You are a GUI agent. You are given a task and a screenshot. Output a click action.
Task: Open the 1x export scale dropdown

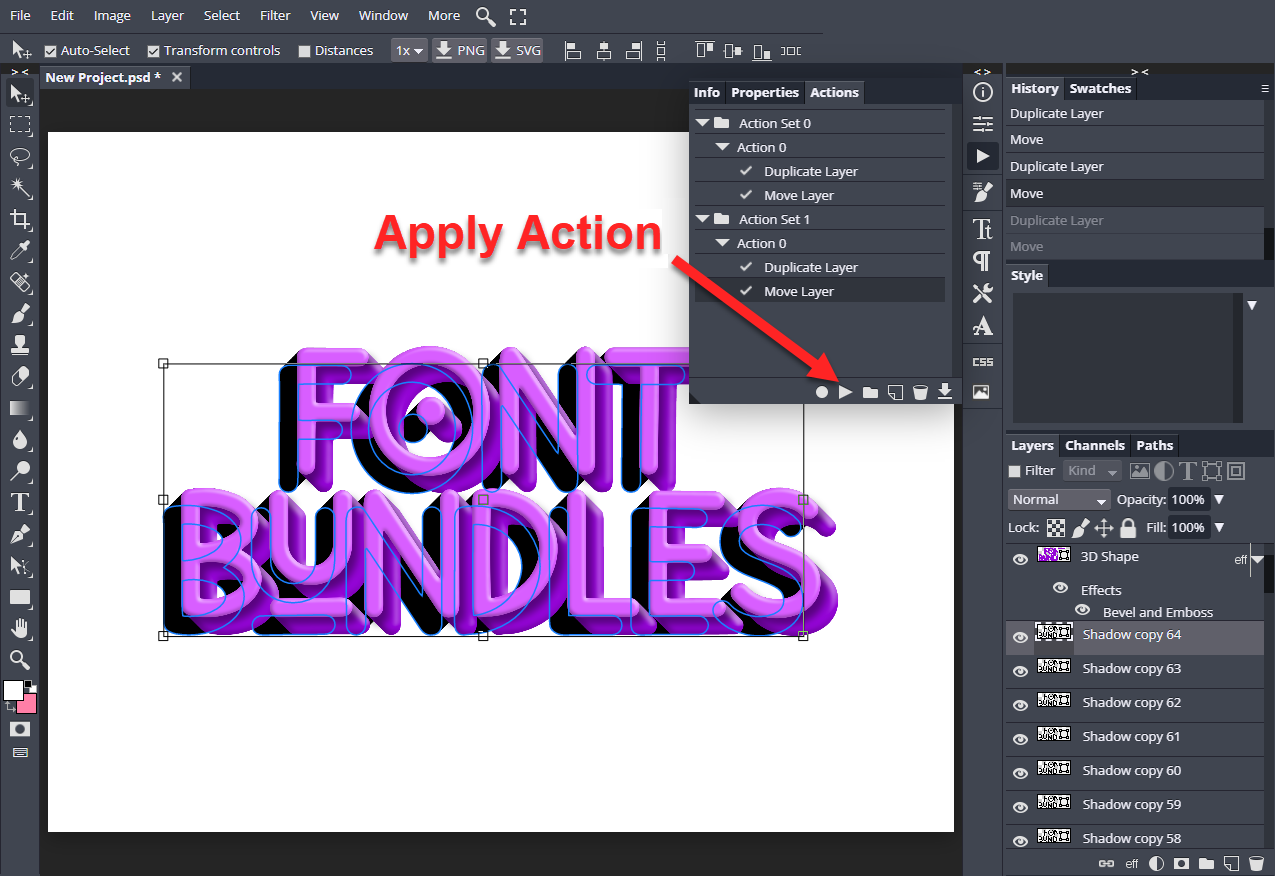click(x=409, y=50)
